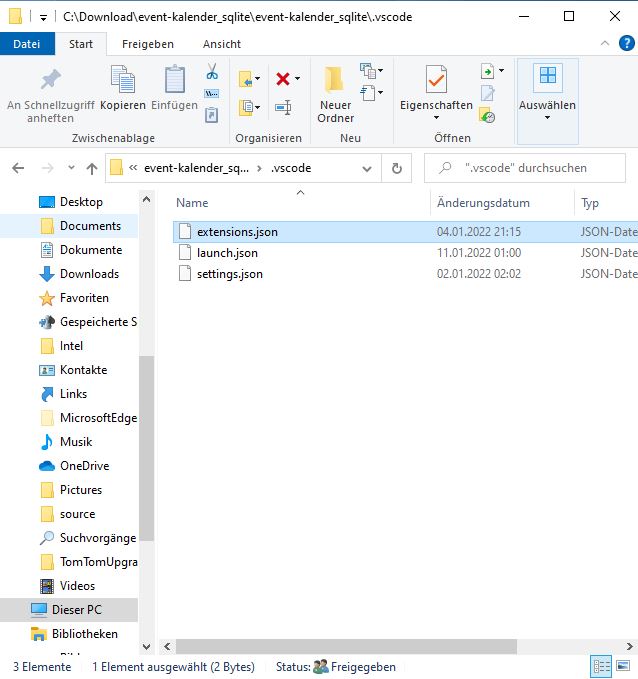This screenshot has height=679, width=638.
Task: Open the Datei menu tab
Action: coord(27,44)
